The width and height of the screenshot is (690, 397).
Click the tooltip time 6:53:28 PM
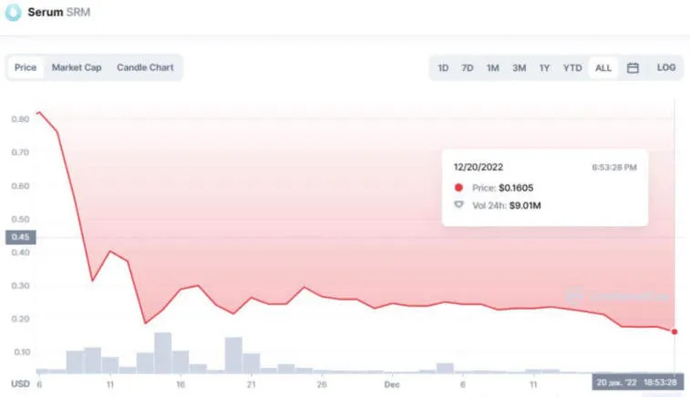614,167
